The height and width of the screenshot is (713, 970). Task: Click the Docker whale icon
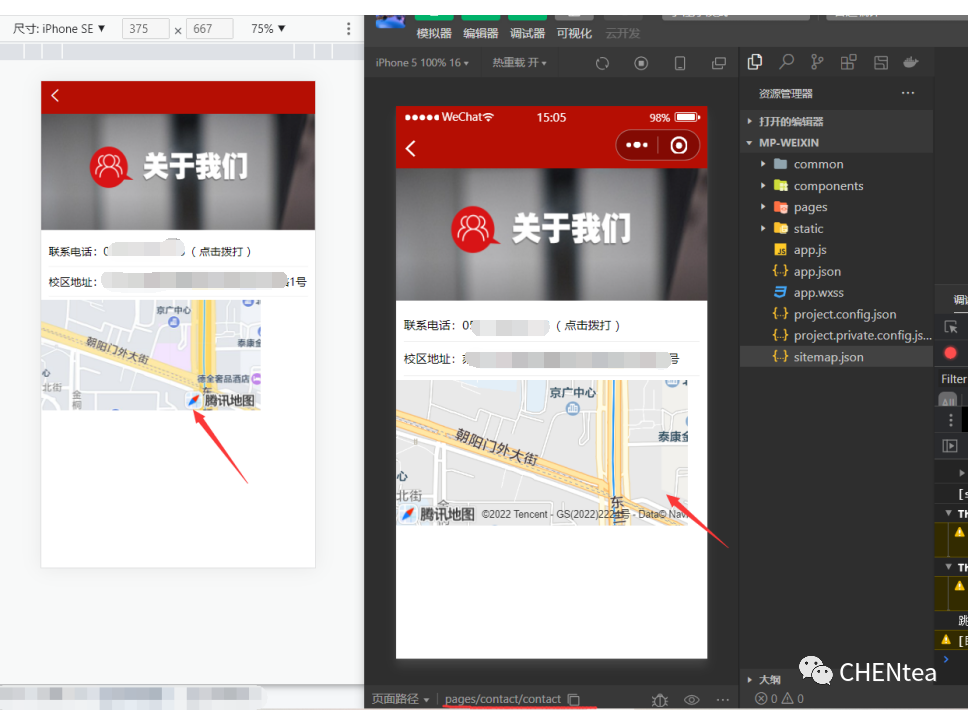[911, 62]
